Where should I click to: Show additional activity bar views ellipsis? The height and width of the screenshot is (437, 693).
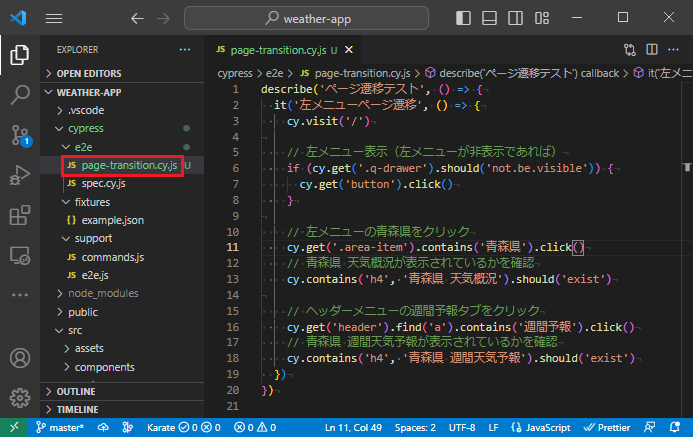pyautogui.click(x=20, y=295)
